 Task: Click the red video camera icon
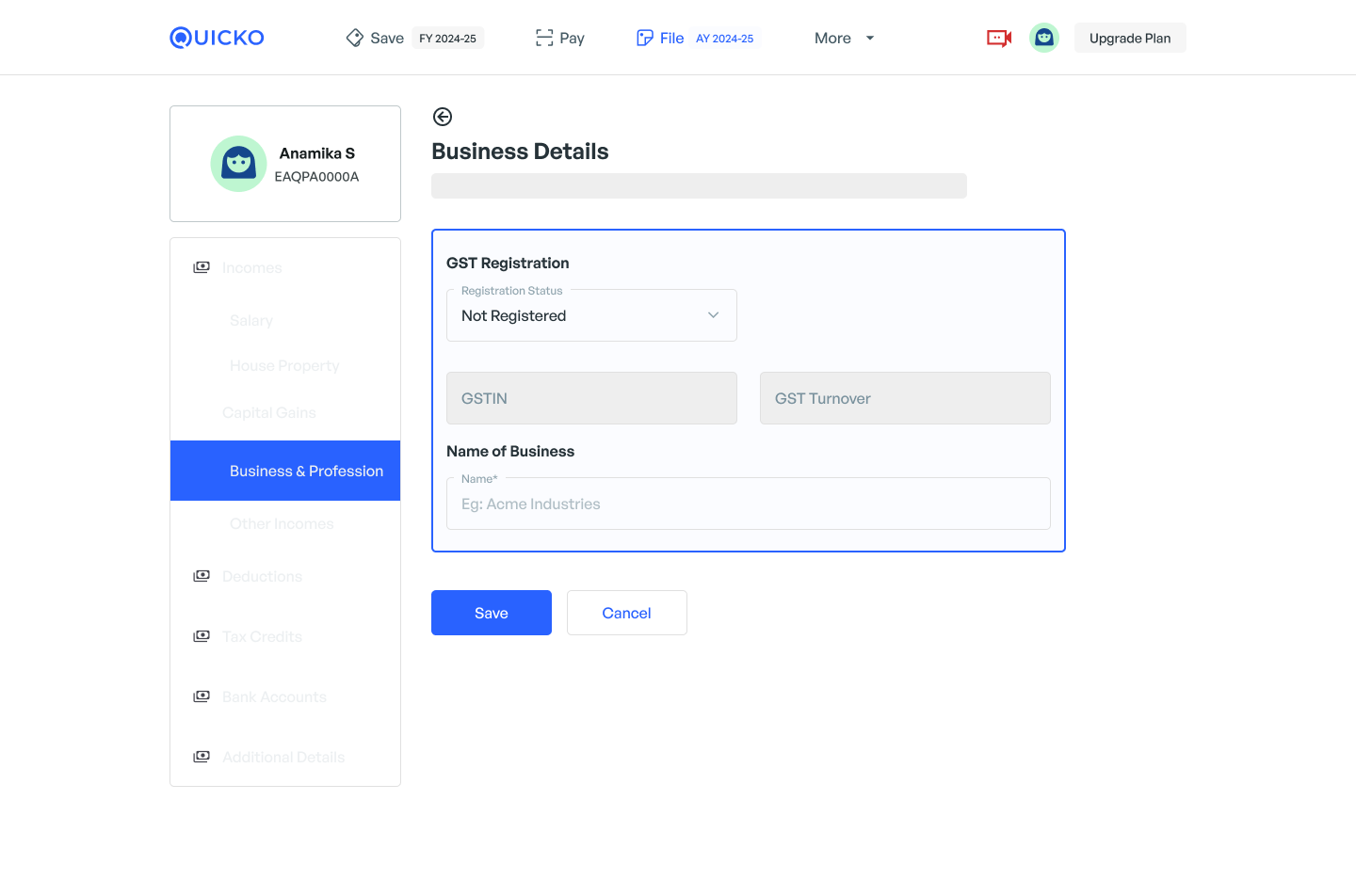tap(998, 38)
